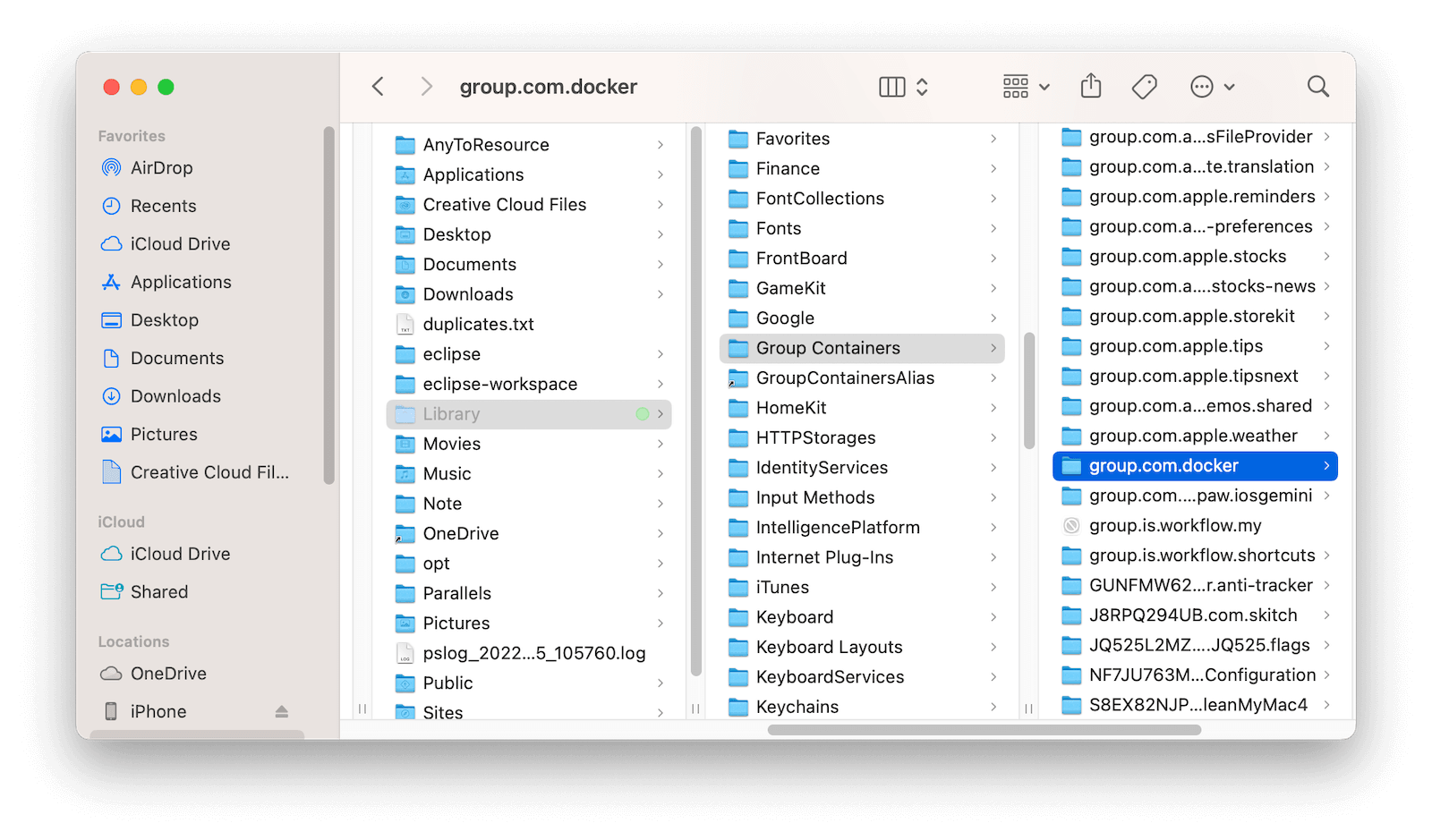Select OneDrive under Locations
Screen dimensions: 1432x840
tap(168, 674)
